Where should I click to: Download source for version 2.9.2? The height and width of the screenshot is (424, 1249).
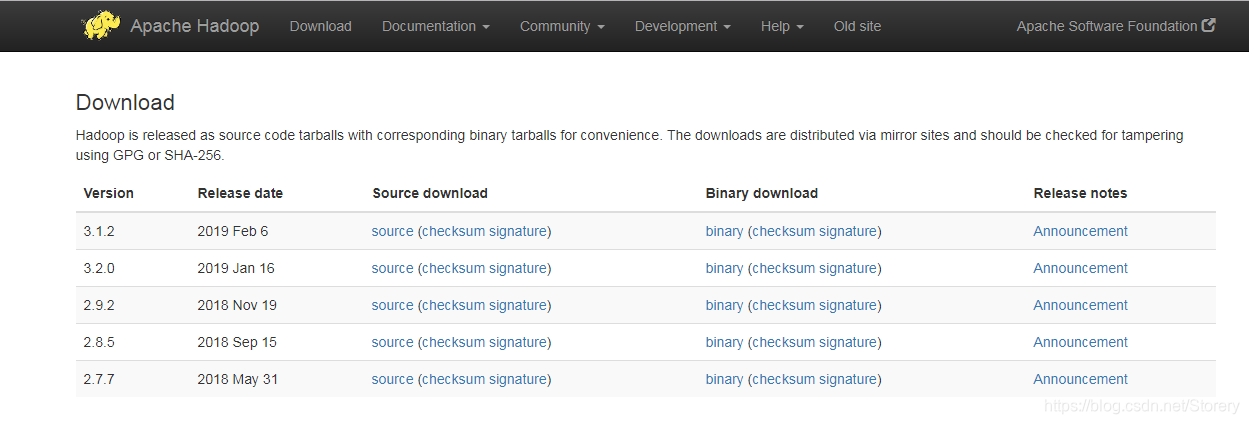392,305
